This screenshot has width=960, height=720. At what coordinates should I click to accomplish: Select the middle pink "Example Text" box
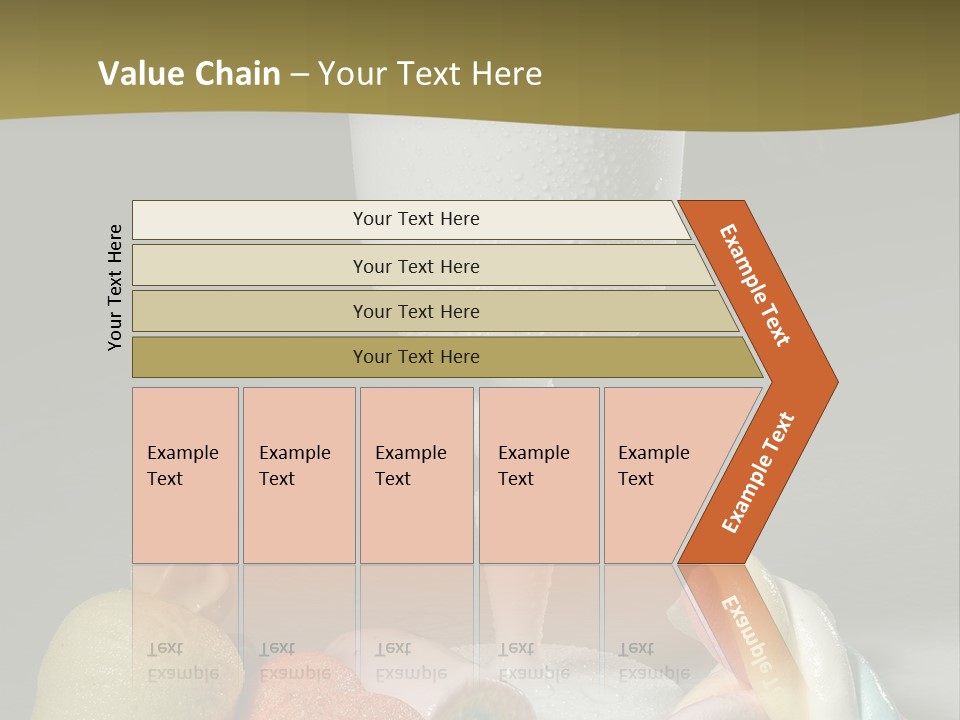pyautogui.click(x=416, y=475)
